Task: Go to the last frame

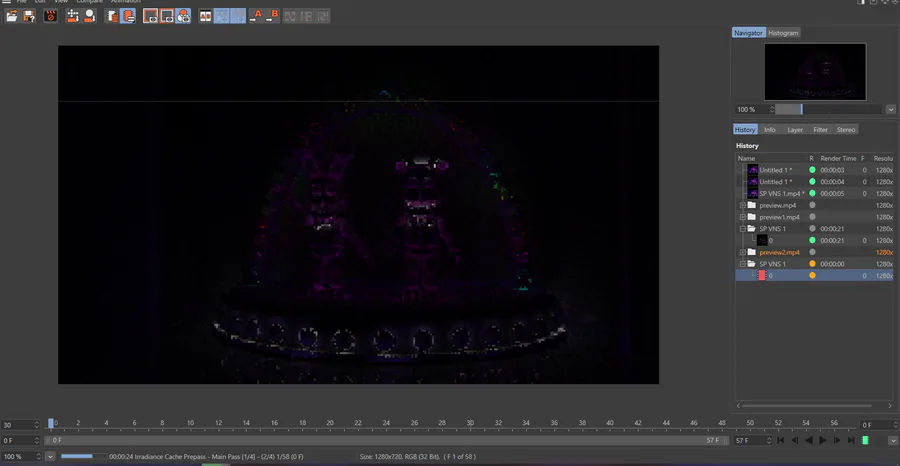Action: click(x=851, y=440)
